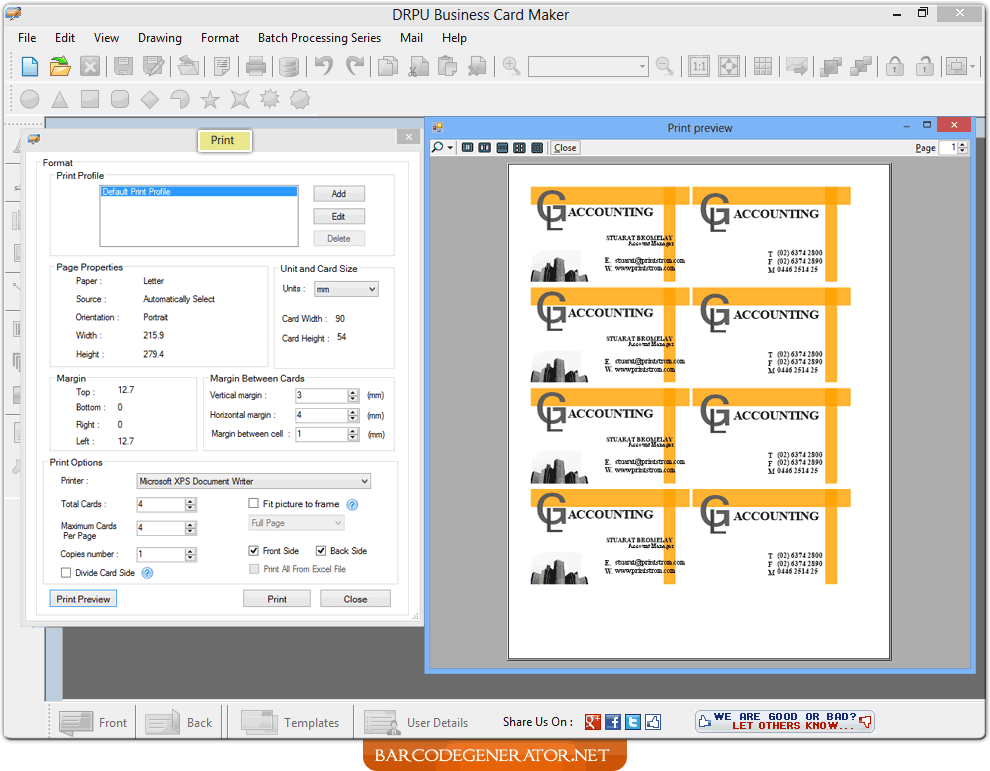Open the Help menu

point(454,38)
